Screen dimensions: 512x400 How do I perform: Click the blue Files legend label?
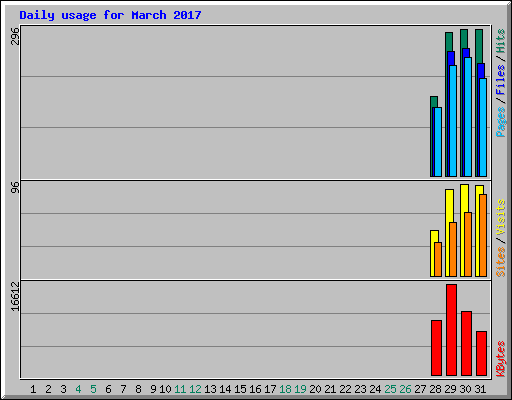(500, 79)
